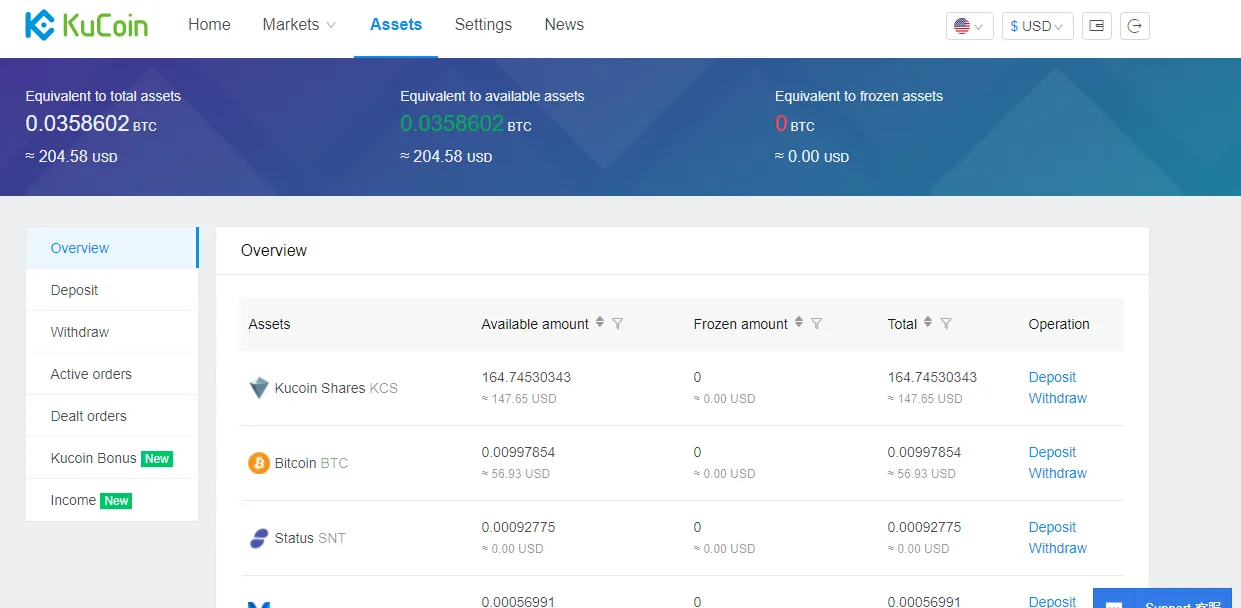Deposit Bitcoin BTC

pos(1052,452)
